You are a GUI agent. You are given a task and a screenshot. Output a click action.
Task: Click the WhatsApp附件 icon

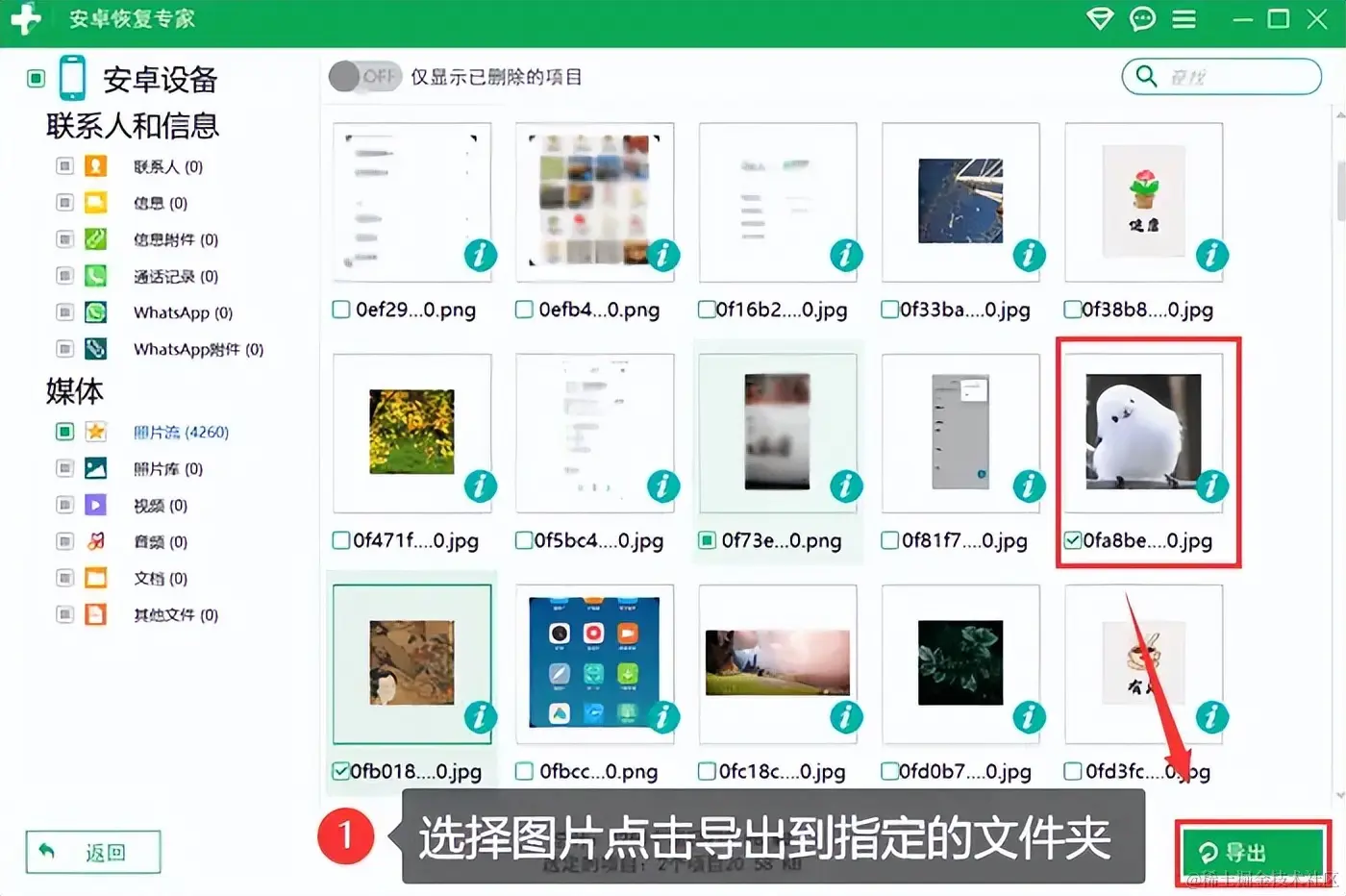95,349
